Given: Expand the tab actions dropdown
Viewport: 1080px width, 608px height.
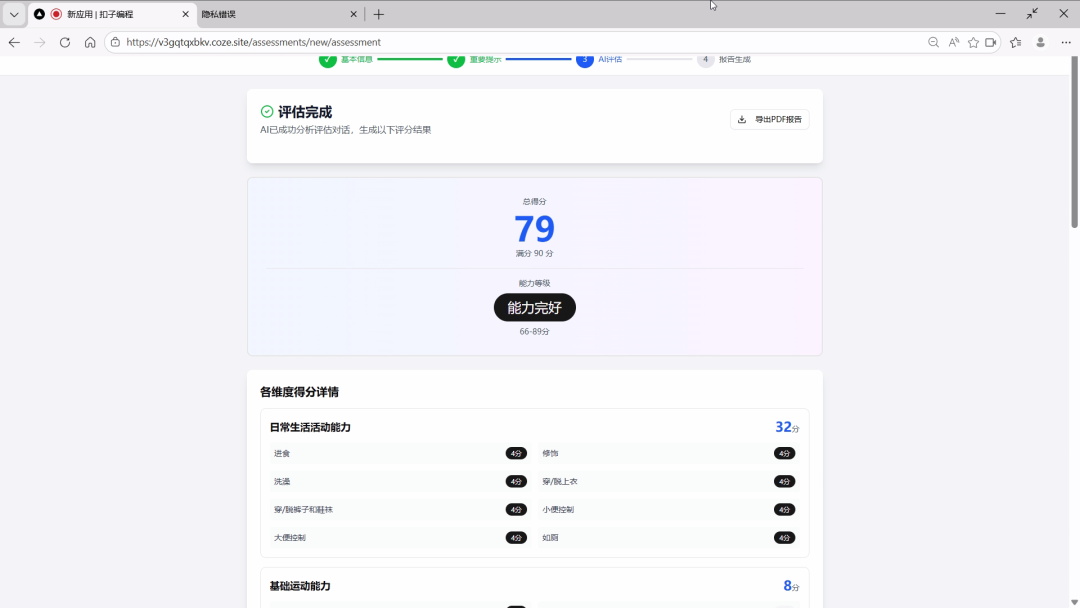Looking at the screenshot, I should 14,14.
